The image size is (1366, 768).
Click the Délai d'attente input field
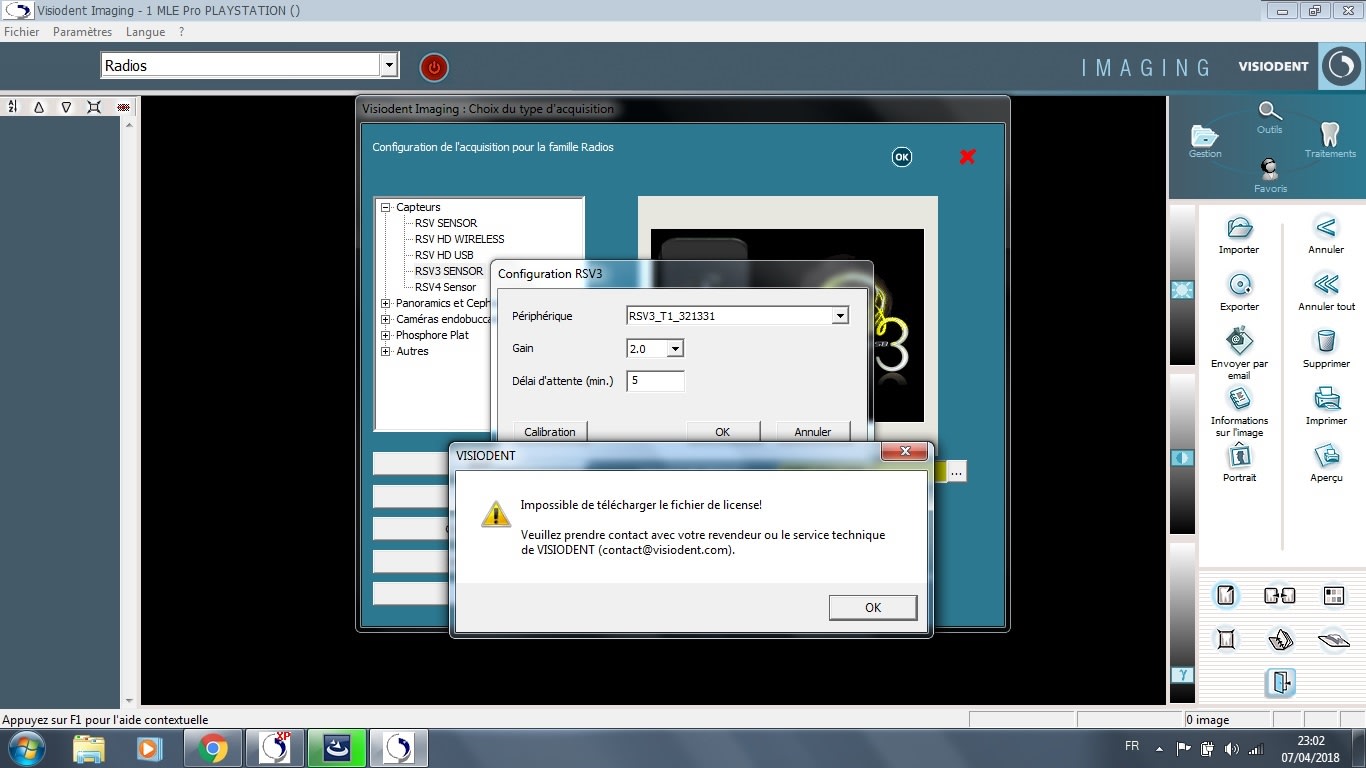pos(655,381)
